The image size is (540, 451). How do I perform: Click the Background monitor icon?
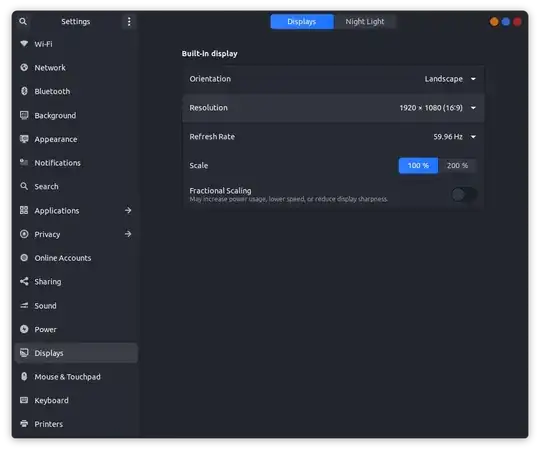(24, 115)
